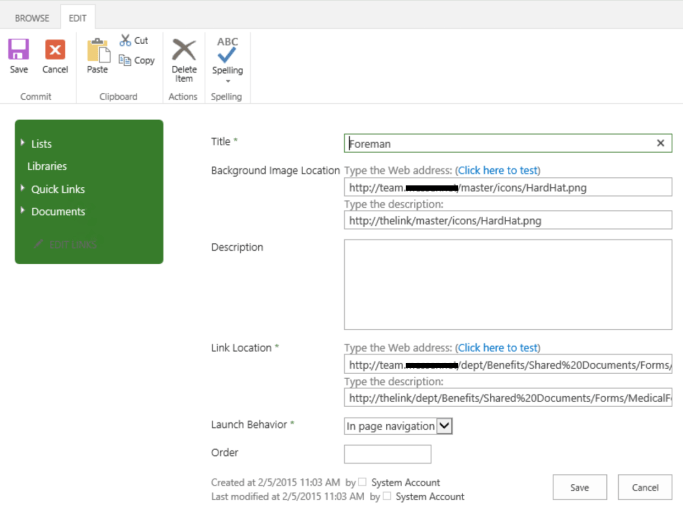This screenshot has width=683, height=506.
Task: Click the ribbon Save icon
Action: 19,49
